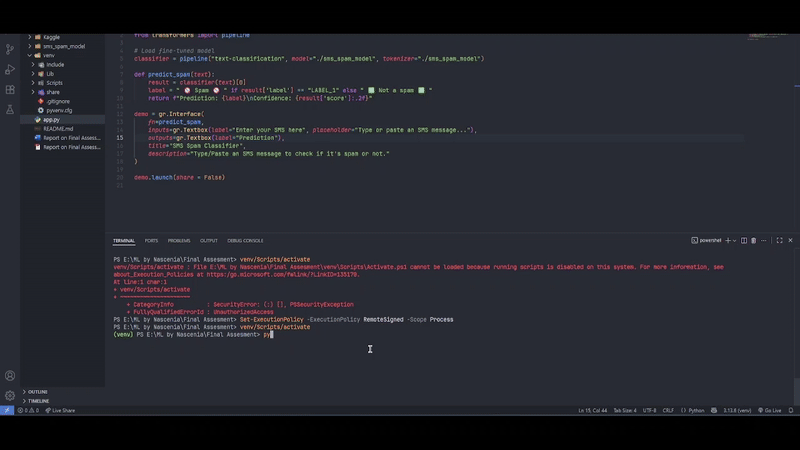Open README.md in the file explorer
Viewport: 800px width, 450px height.
point(58,129)
